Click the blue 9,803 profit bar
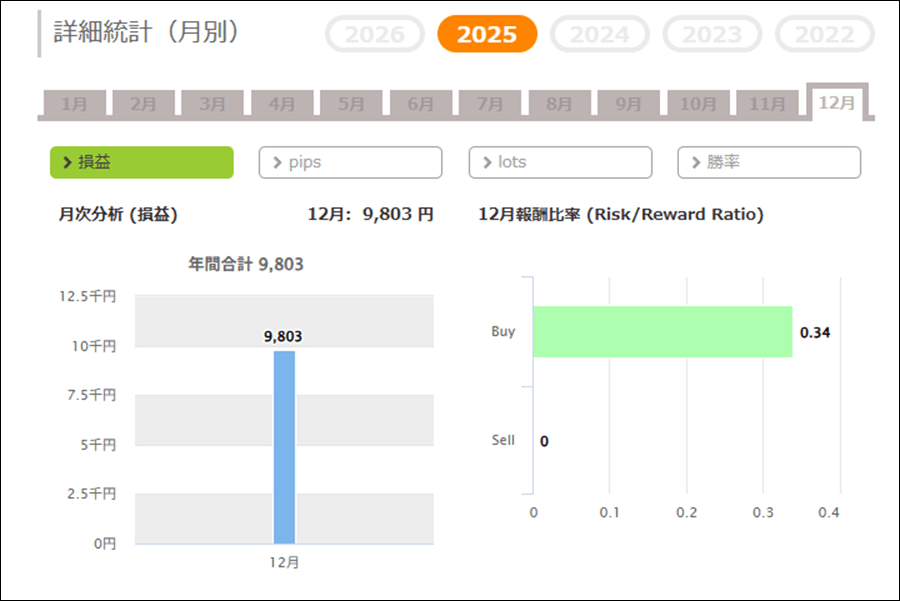The image size is (900, 601). coord(284,447)
